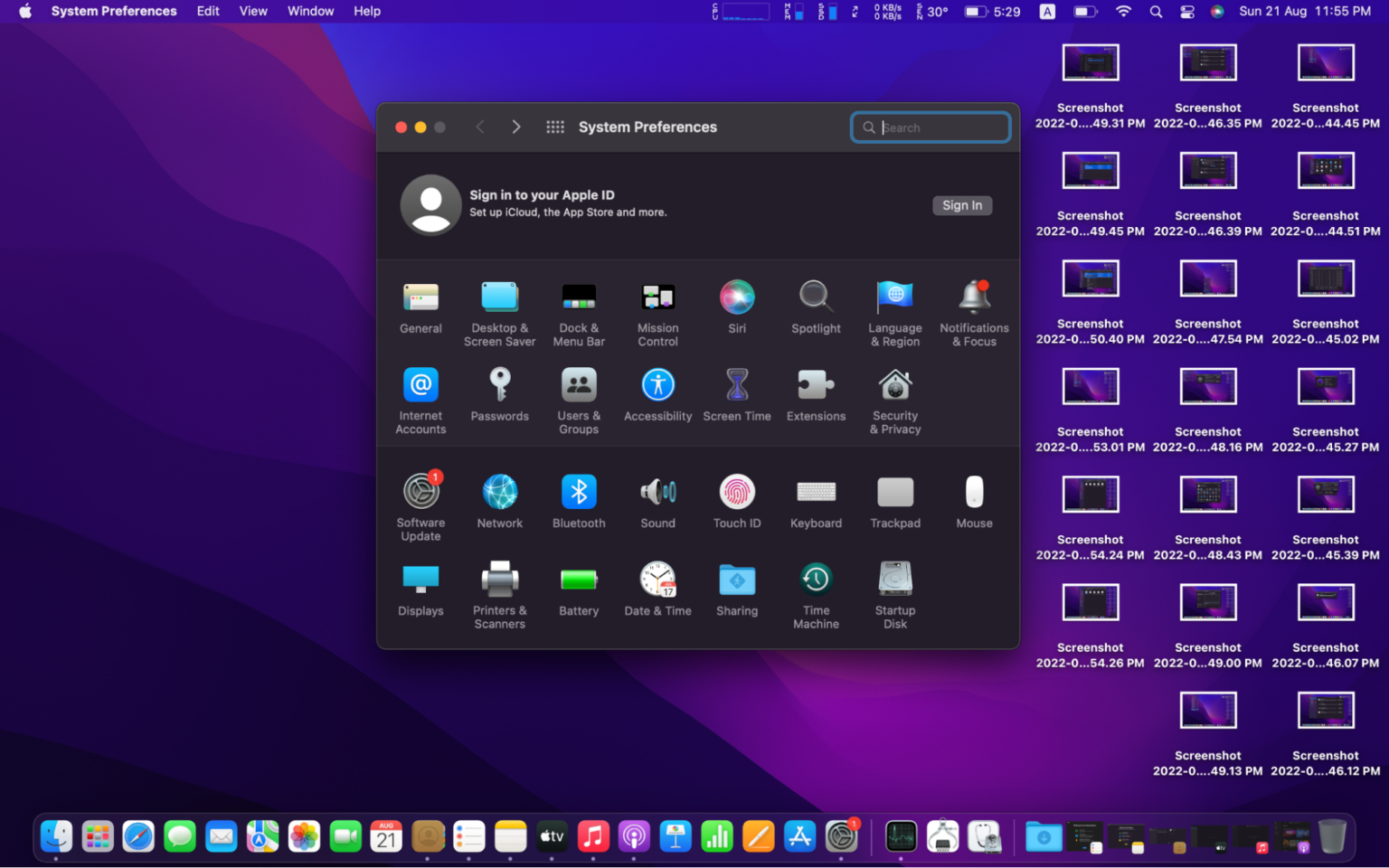Click inside the Search field
Screen dimensions: 1389x868
coord(931,127)
